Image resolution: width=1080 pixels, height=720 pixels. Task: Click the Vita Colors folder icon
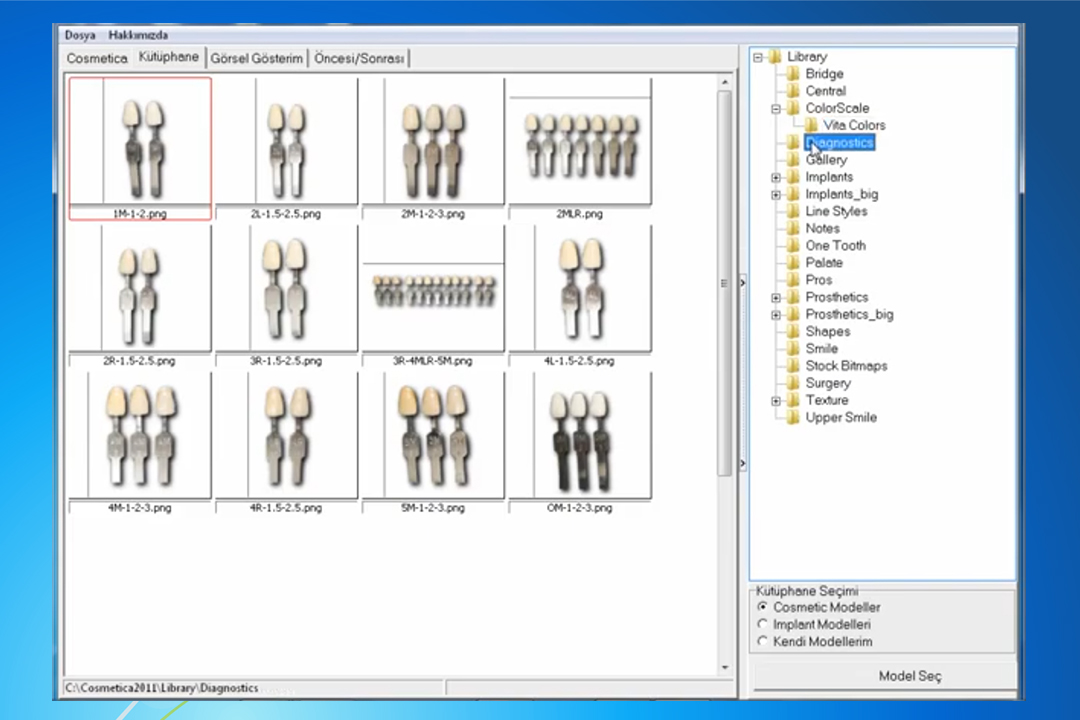click(x=811, y=125)
